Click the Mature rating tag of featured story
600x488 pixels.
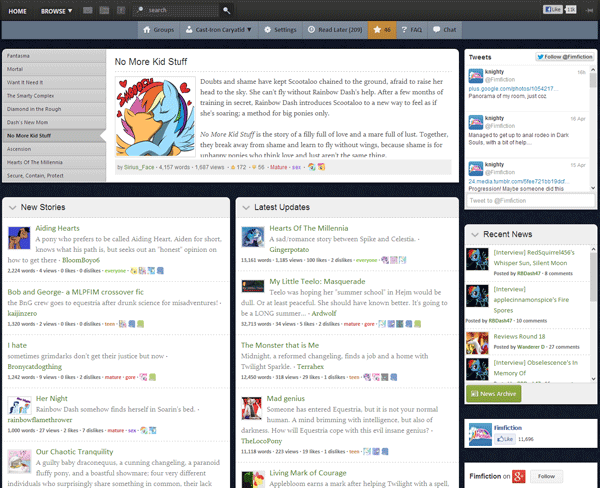tap(278, 167)
